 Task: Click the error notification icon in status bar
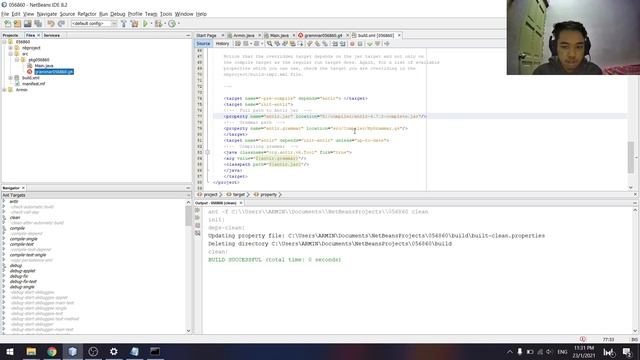coord(582,339)
